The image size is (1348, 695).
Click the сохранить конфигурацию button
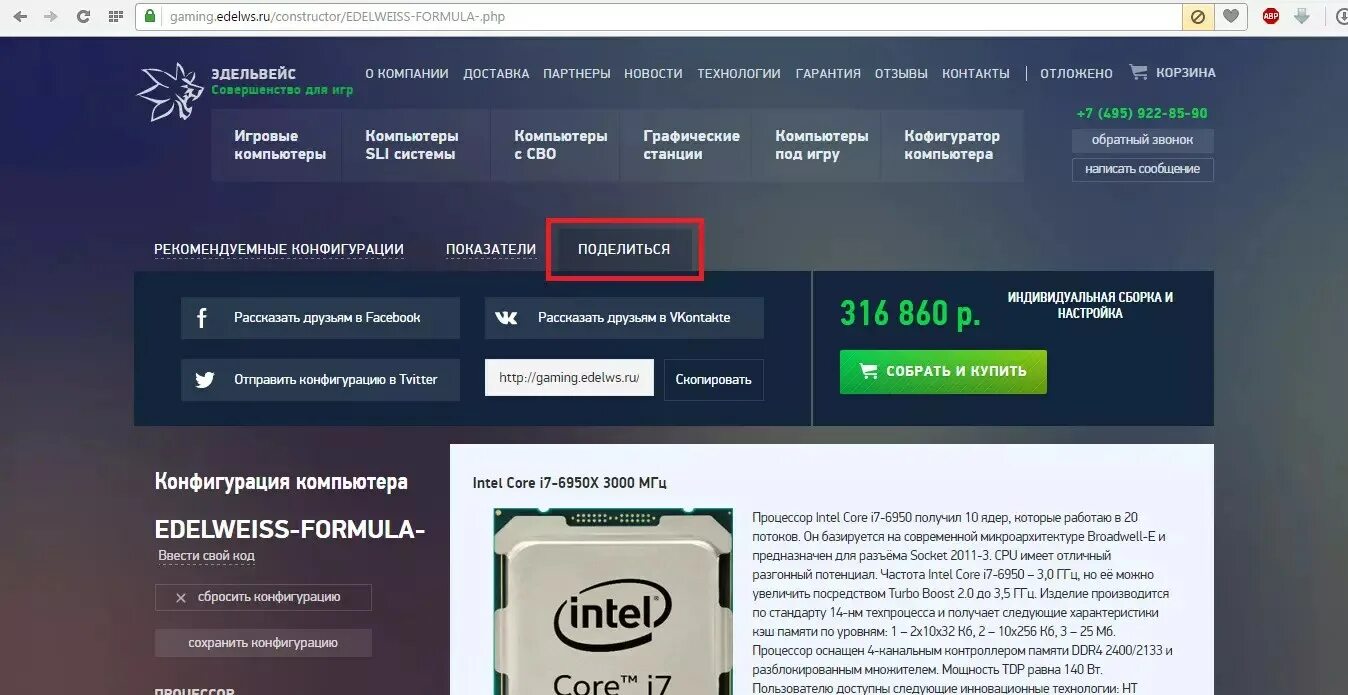click(263, 643)
